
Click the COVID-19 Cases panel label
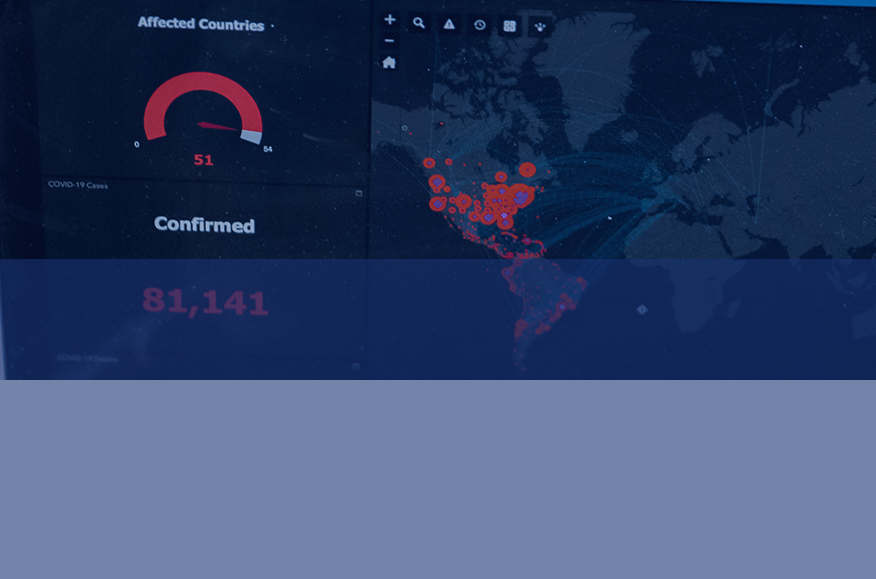pyautogui.click(x=78, y=184)
